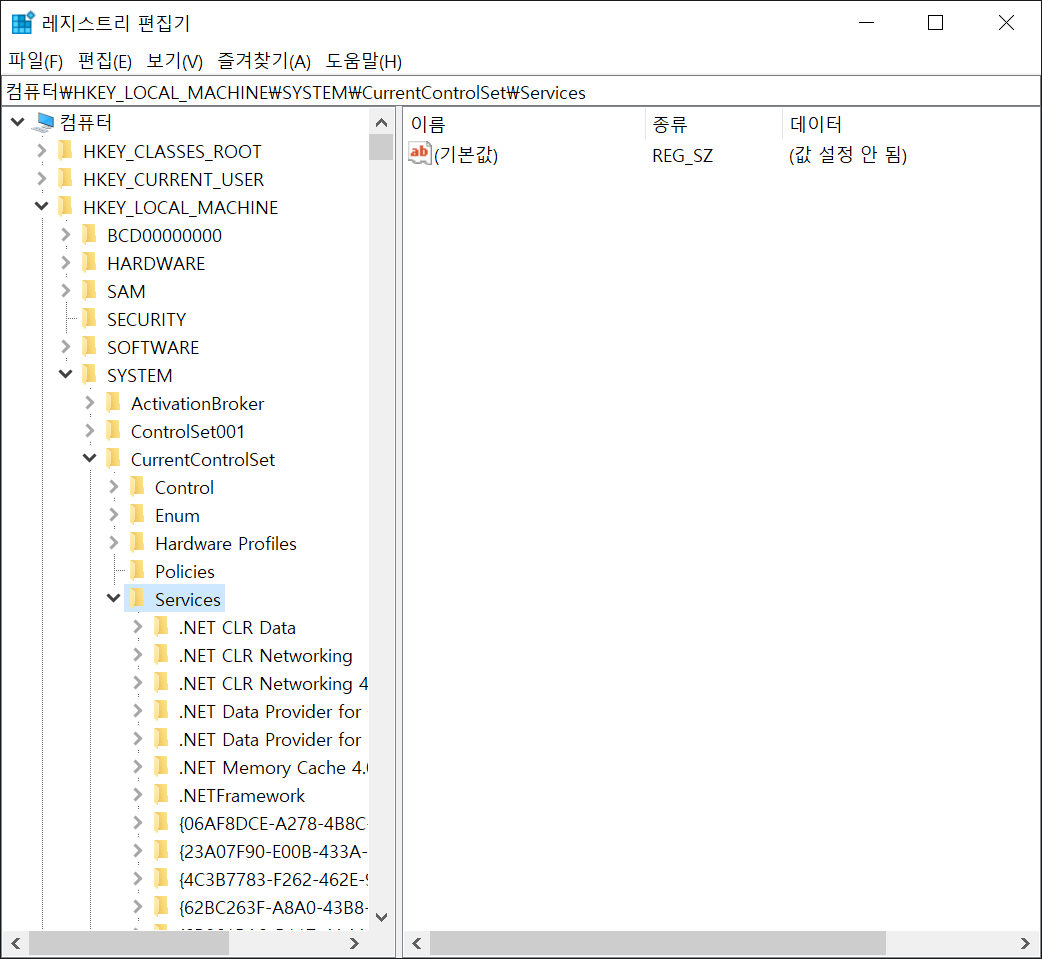
Task: Open the 즐겨찾기(A) menu
Action: click(x=264, y=61)
